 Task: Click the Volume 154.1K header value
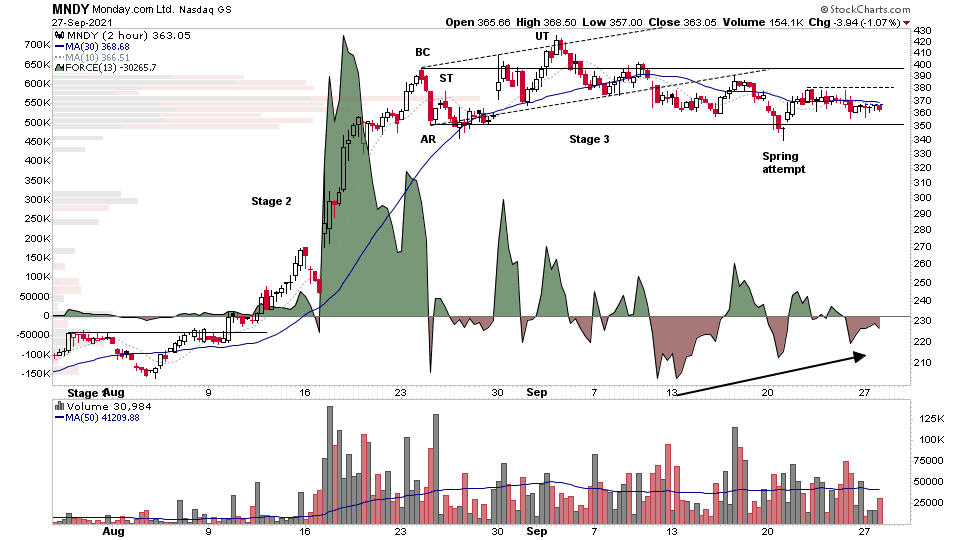[x=763, y=23]
